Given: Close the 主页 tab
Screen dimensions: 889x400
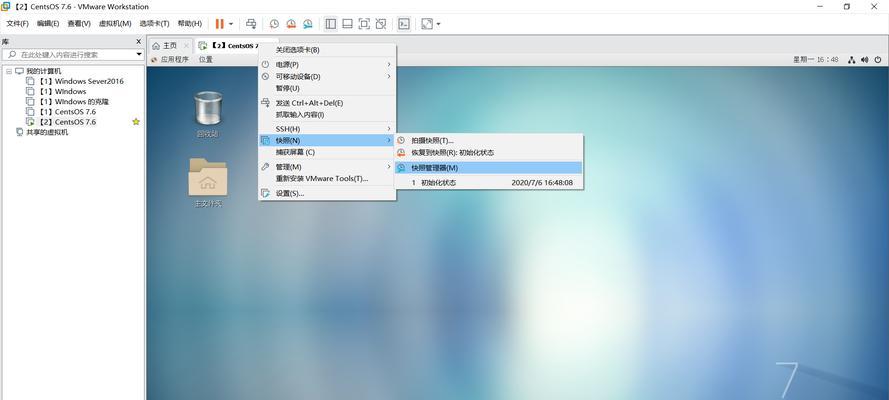Looking at the screenshot, I should click(x=186, y=45).
